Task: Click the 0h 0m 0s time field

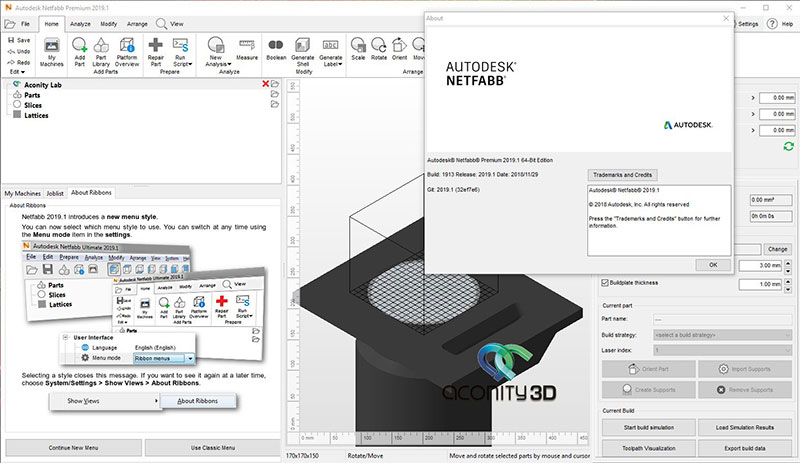Action: pyautogui.click(x=770, y=216)
